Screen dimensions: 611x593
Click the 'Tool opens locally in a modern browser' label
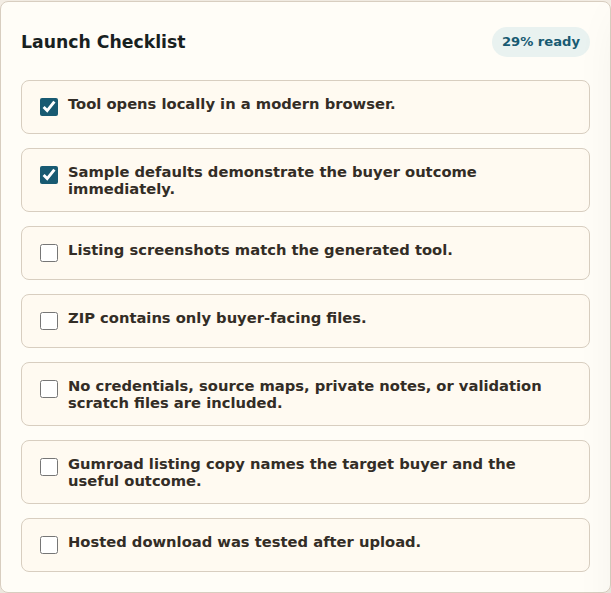coord(231,104)
